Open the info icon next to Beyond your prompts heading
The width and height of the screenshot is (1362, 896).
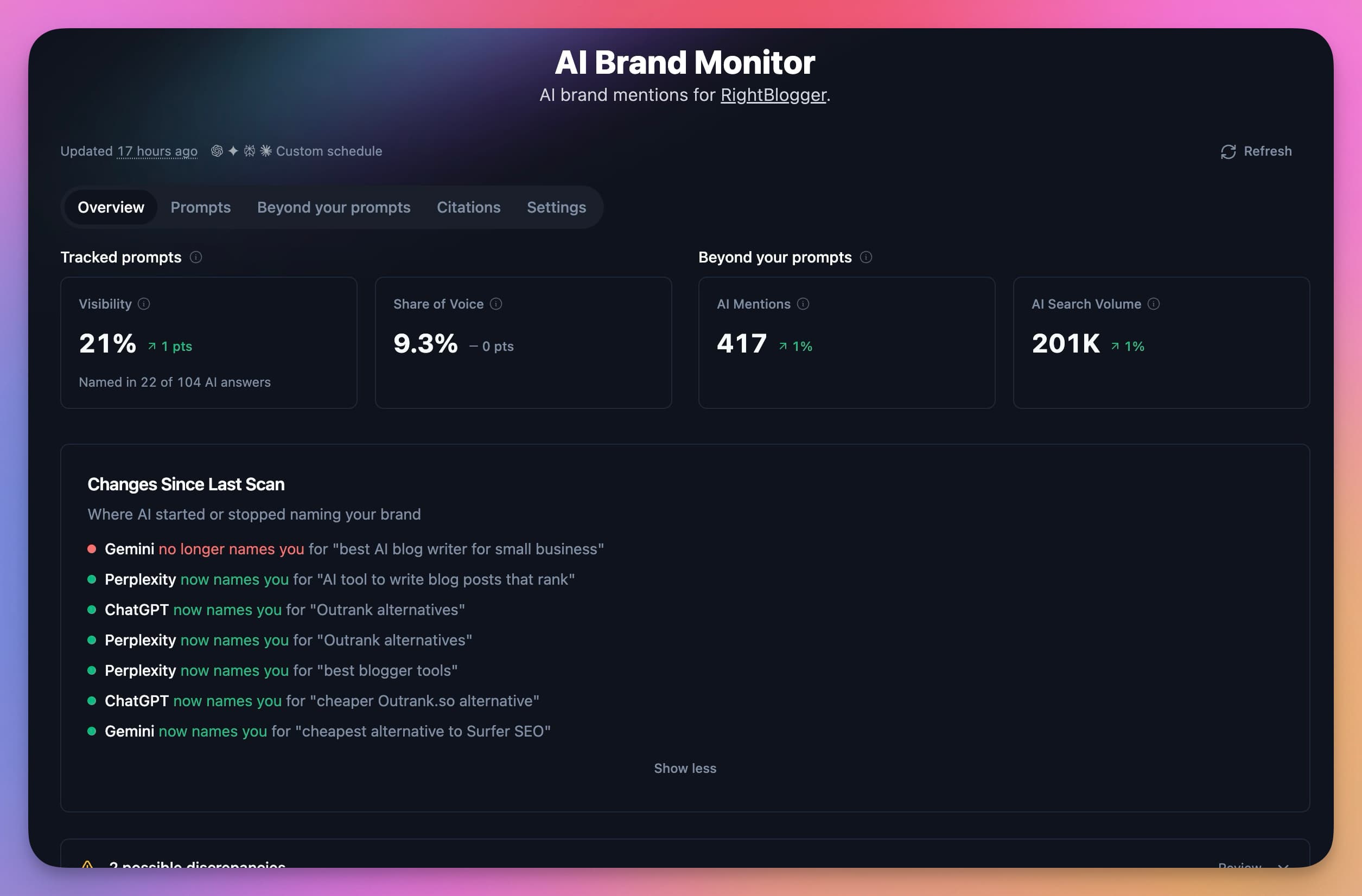pos(866,258)
